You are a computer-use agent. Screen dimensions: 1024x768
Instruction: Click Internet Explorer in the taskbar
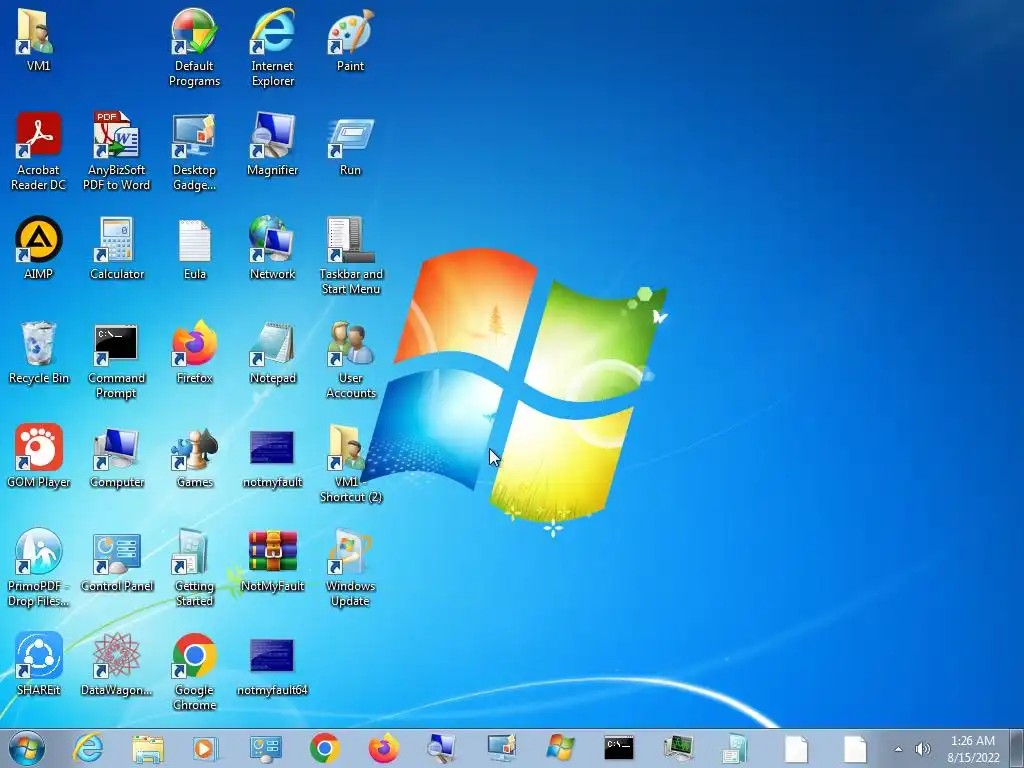(88, 748)
